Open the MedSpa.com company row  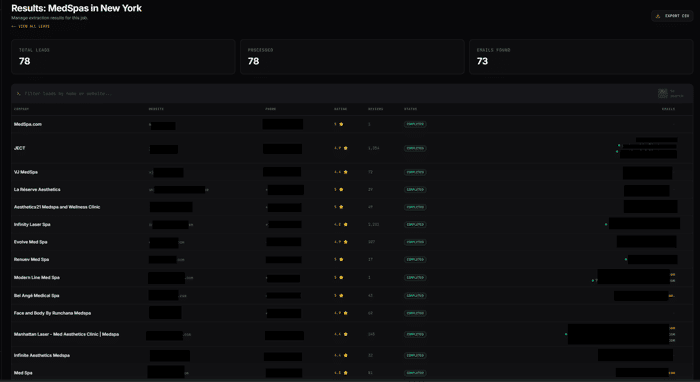352,124
